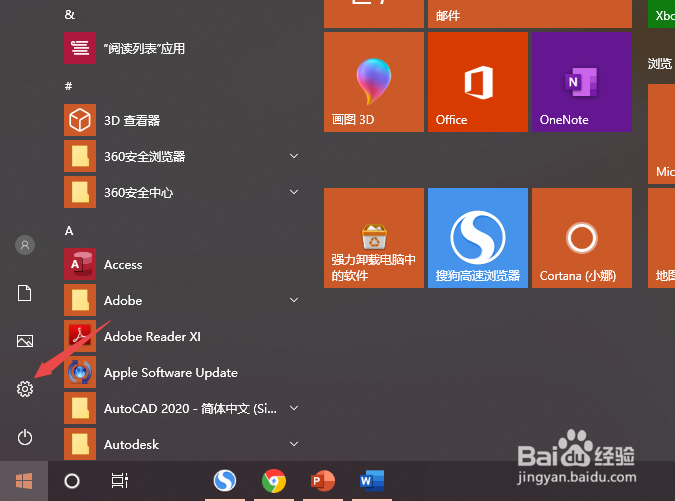Click the Power icon in Start sidebar
Image resolution: width=675 pixels, height=501 pixels.
[x=25, y=437]
